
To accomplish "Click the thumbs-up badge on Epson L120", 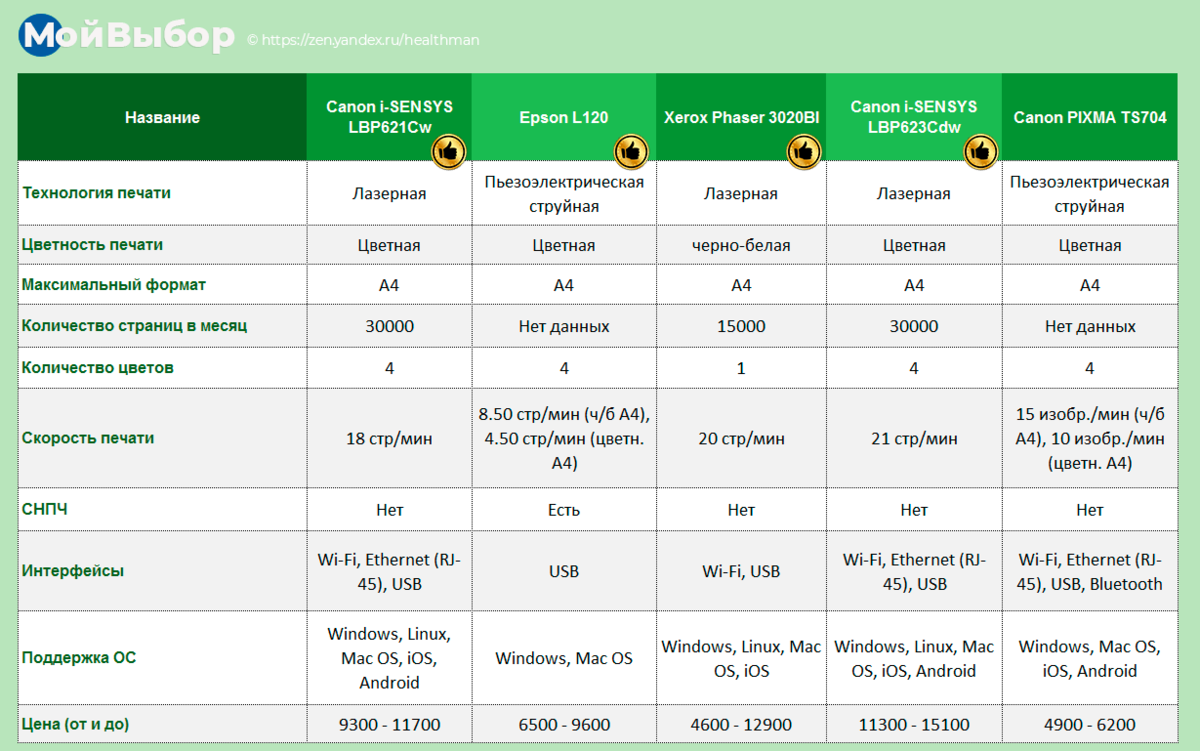I will pyautogui.click(x=631, y=151).
